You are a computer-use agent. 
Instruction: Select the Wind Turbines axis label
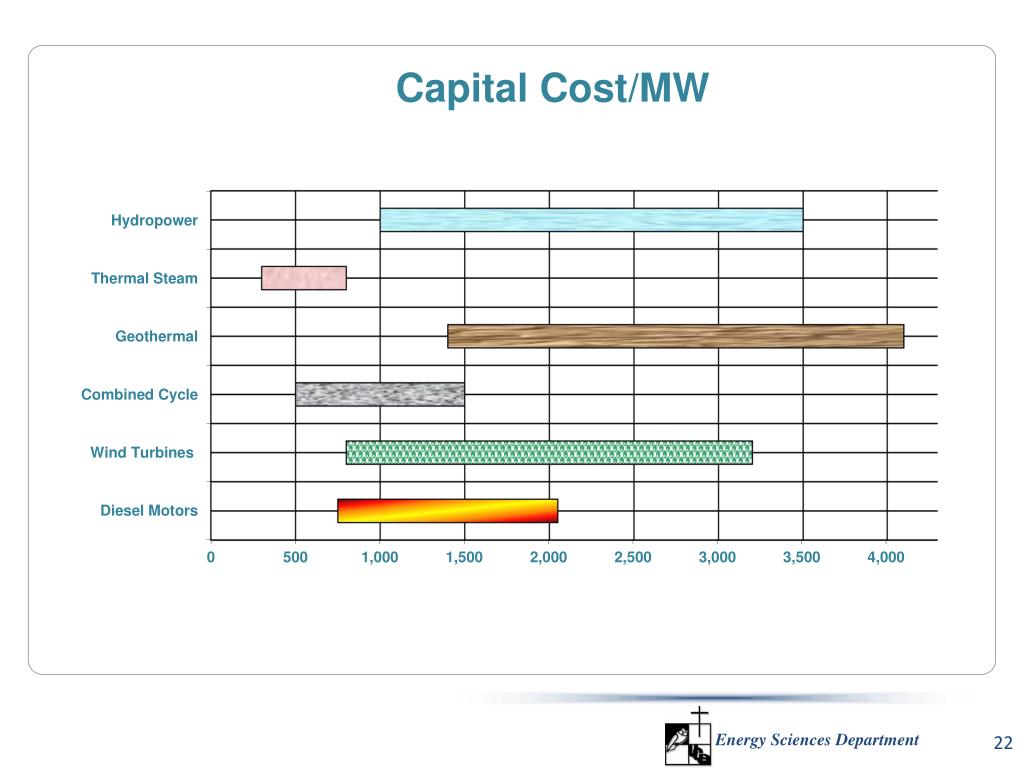coord(142,453)
